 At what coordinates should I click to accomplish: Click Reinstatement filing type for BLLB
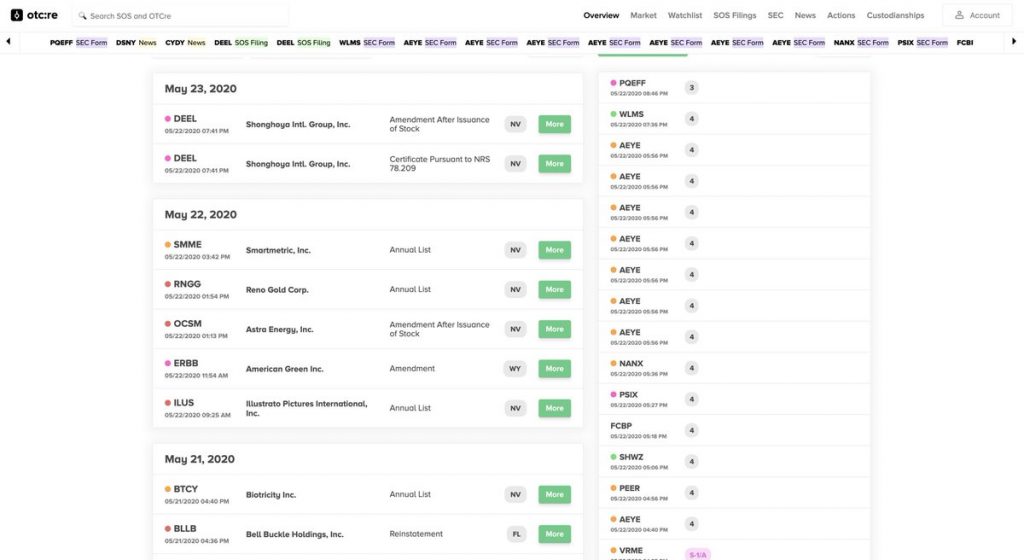[x=416, y=534]
